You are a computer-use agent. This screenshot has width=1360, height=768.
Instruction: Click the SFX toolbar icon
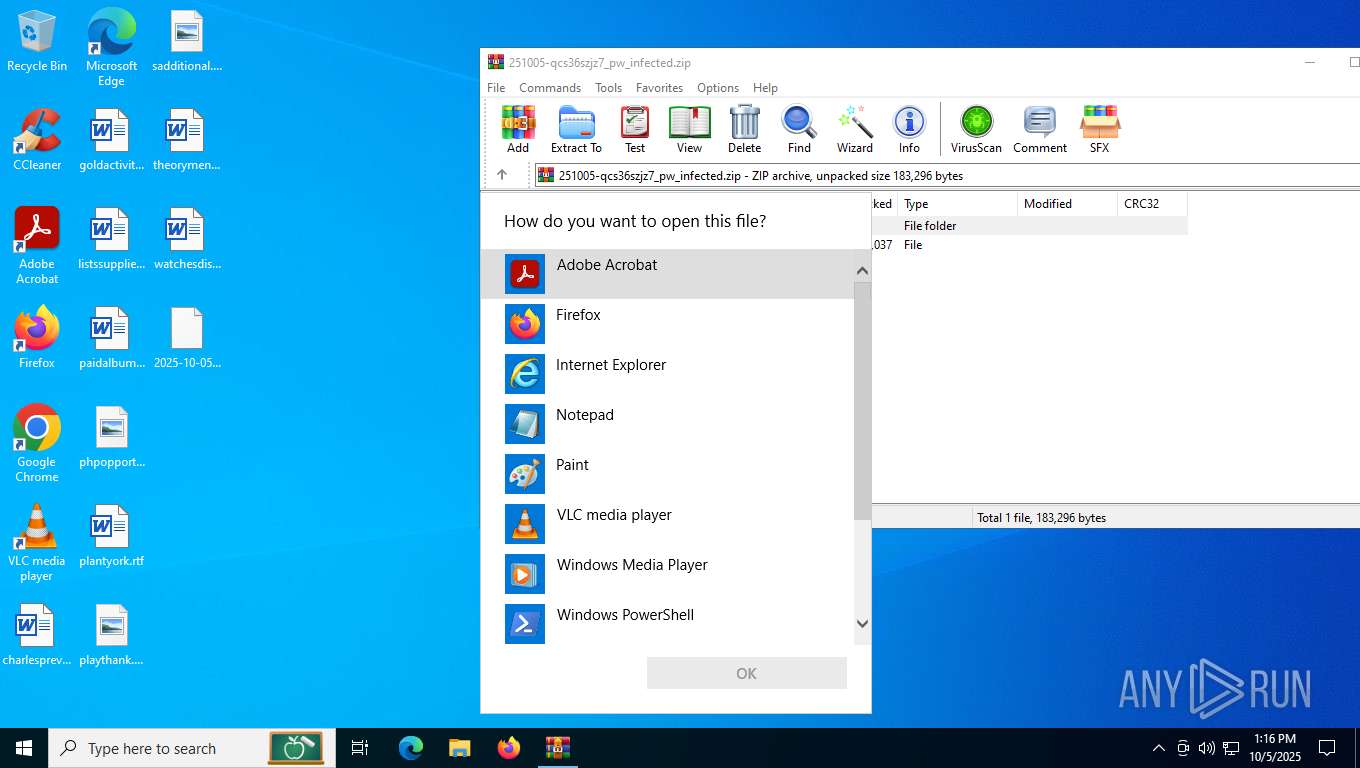1099,130
